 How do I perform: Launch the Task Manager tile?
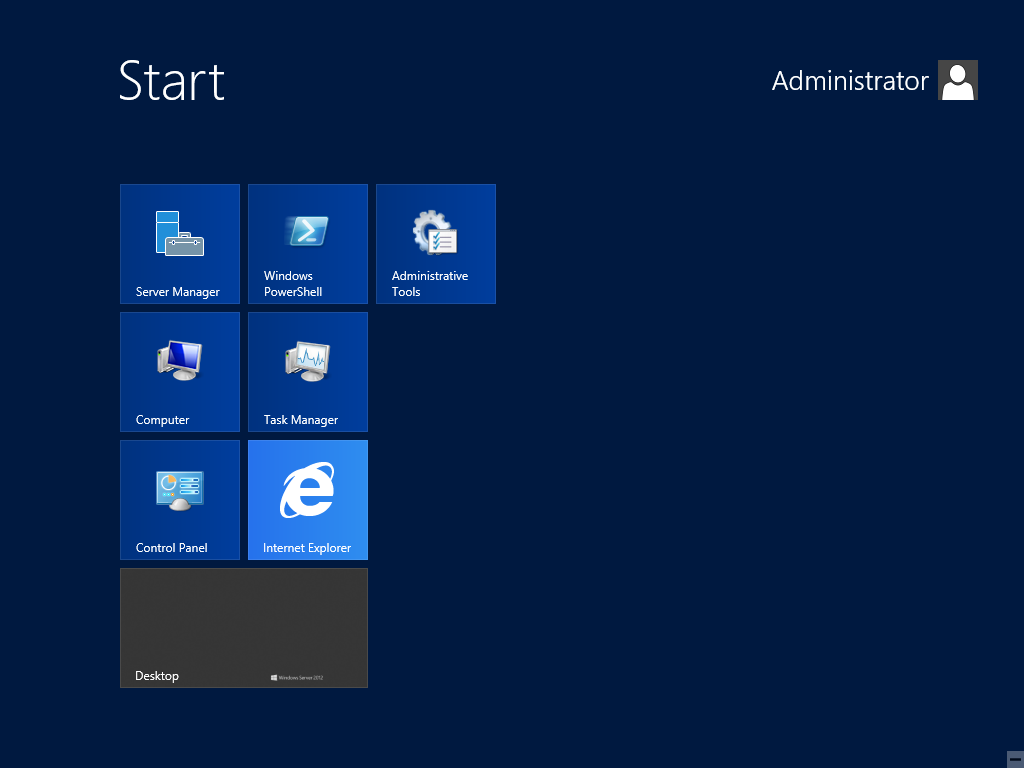point(308,372)
